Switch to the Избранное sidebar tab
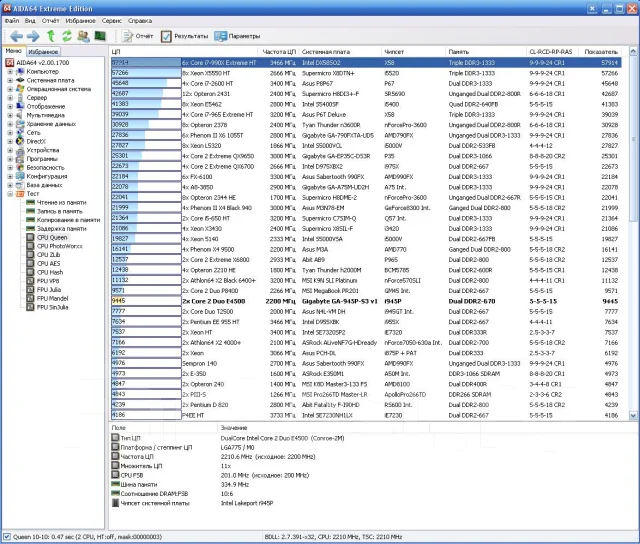Image resolution: width=640 pixels, height=544 pixels. (43, 52)
